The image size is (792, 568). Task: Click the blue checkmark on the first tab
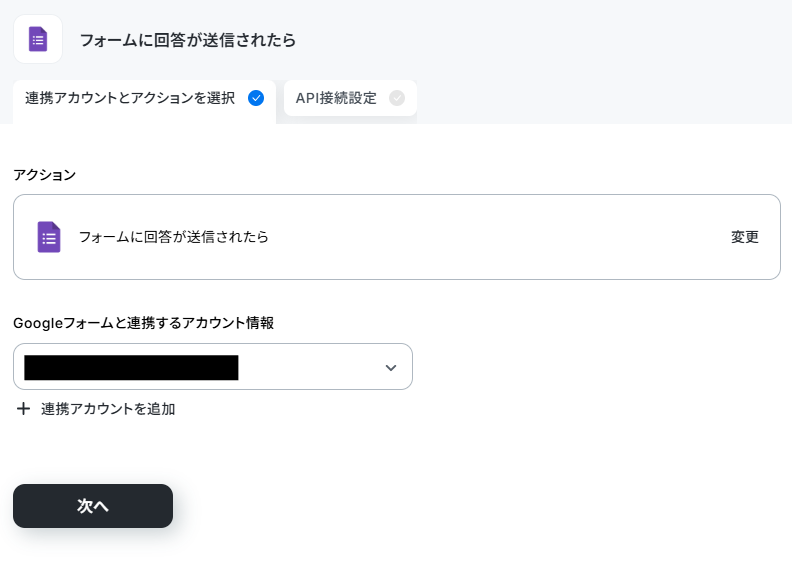coord(256,98)
